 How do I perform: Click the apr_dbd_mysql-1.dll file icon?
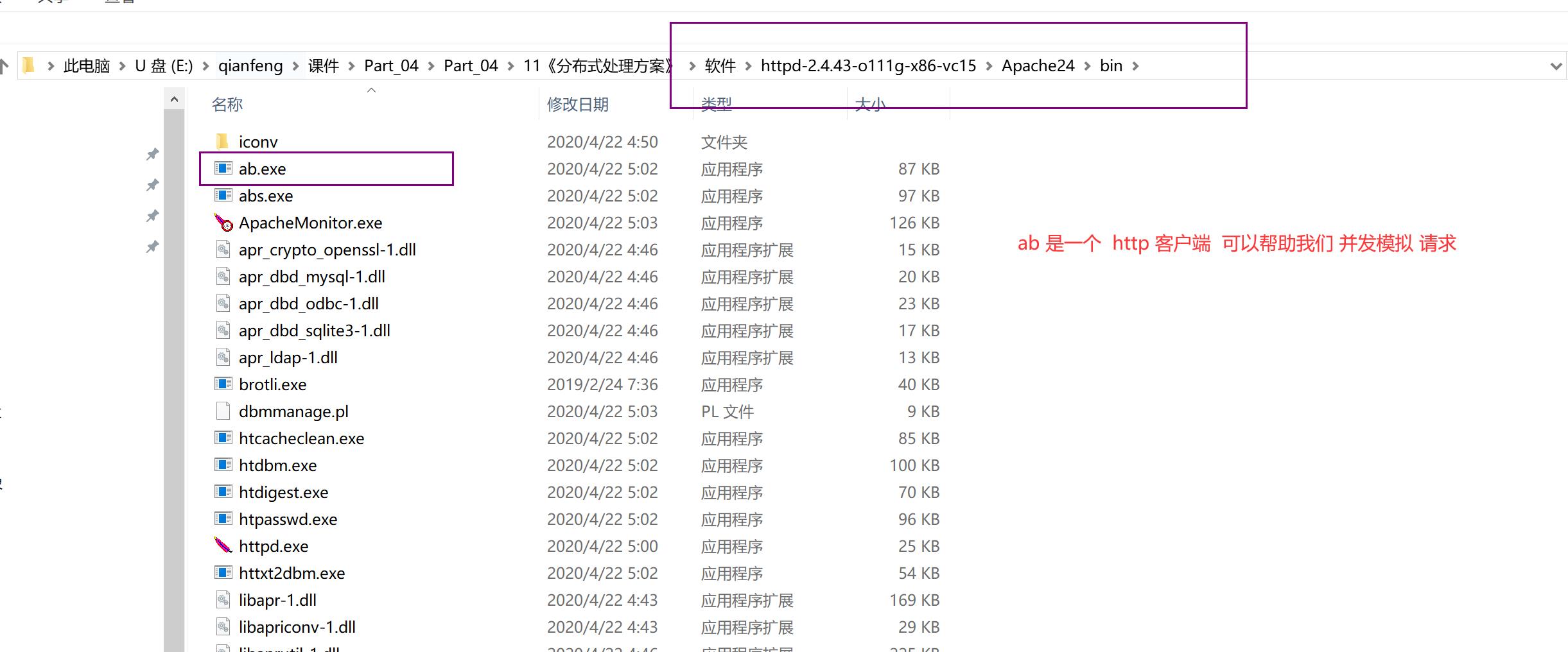[x=223, y=276]
